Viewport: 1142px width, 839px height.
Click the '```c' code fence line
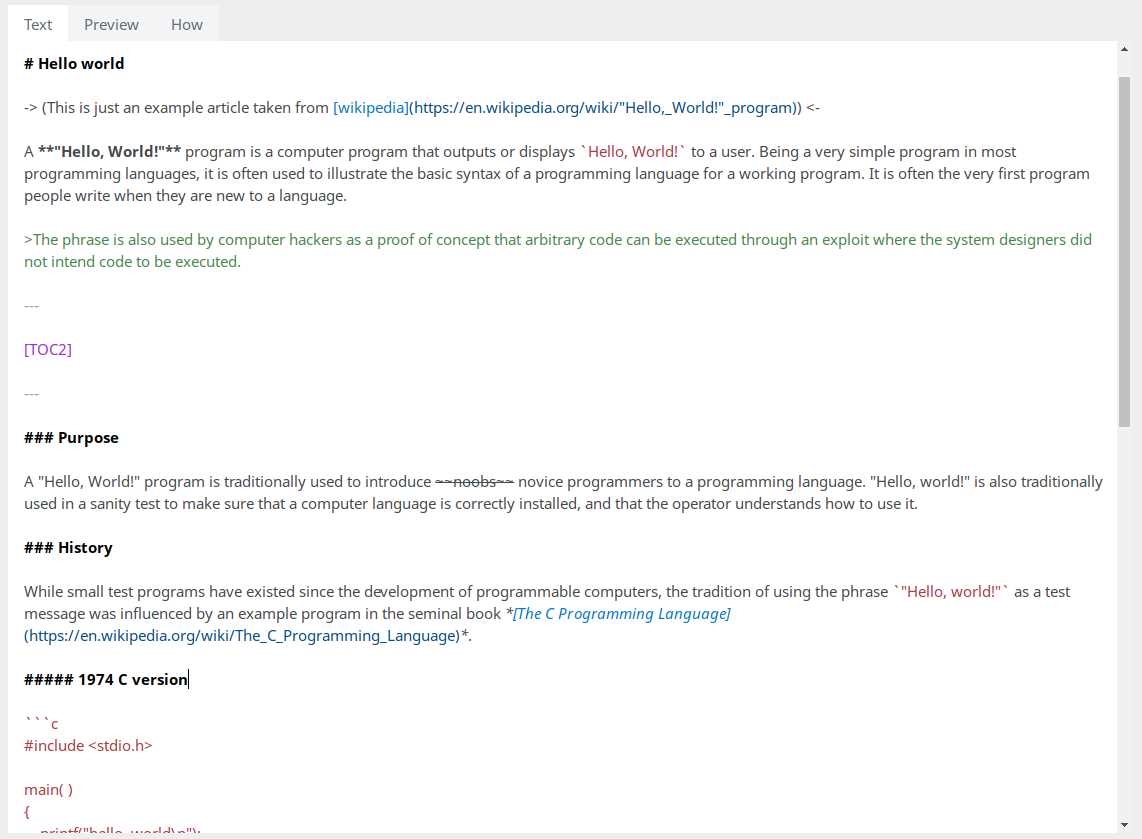point(42,723)
